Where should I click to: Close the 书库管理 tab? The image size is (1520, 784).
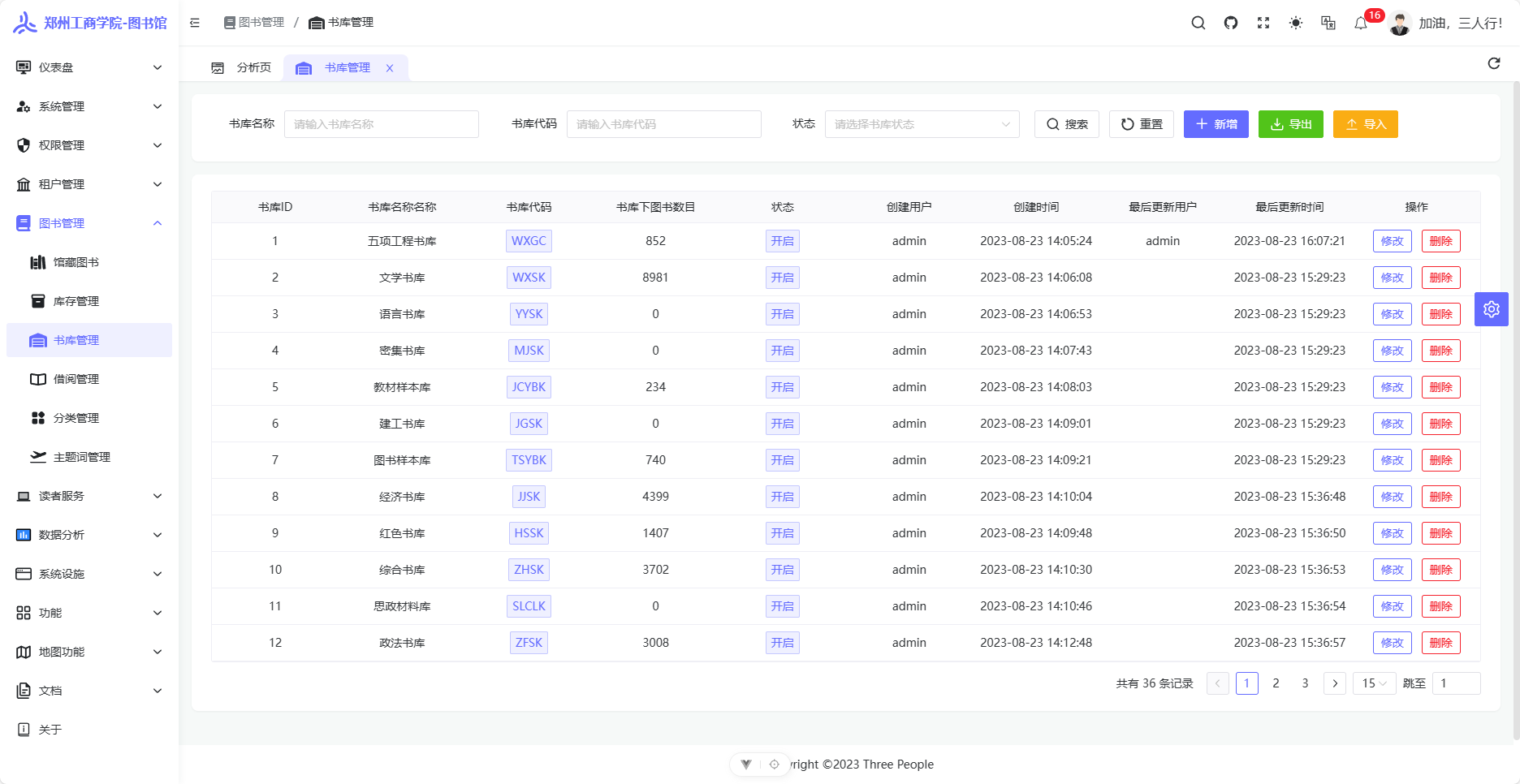(390, 68)
